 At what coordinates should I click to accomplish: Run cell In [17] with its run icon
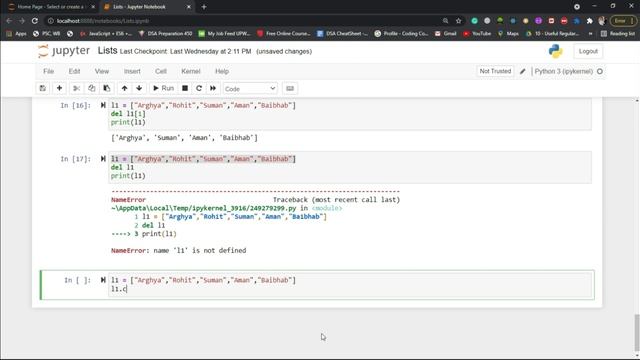103,158
